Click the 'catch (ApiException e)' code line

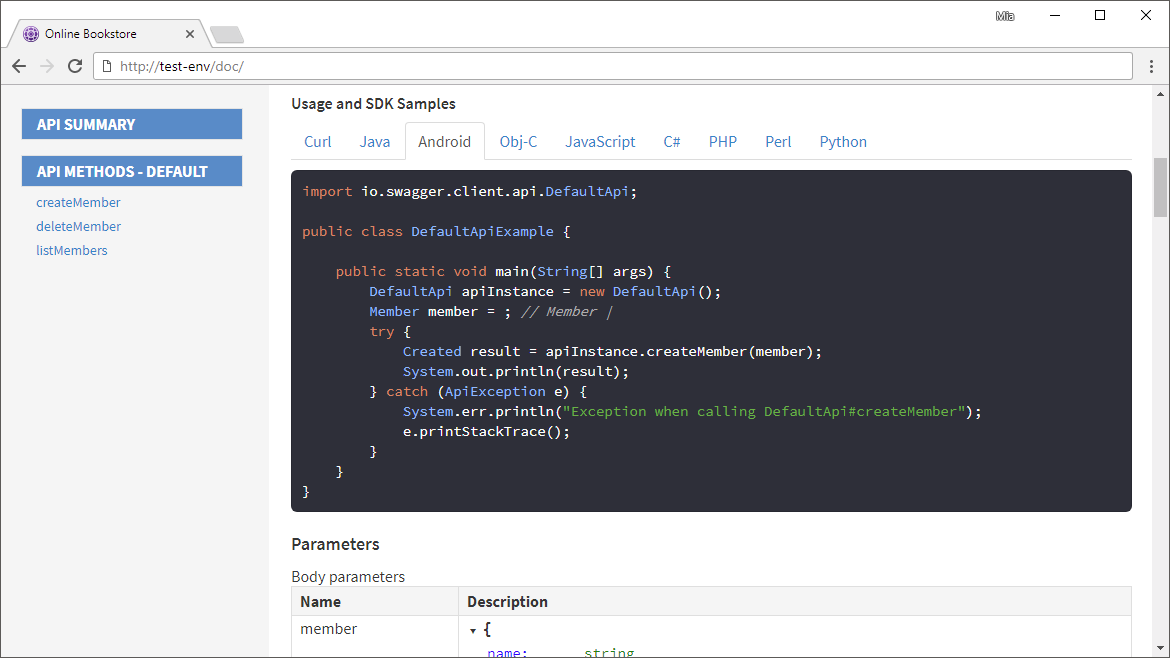pyautogui.click(x=478, y=392)
